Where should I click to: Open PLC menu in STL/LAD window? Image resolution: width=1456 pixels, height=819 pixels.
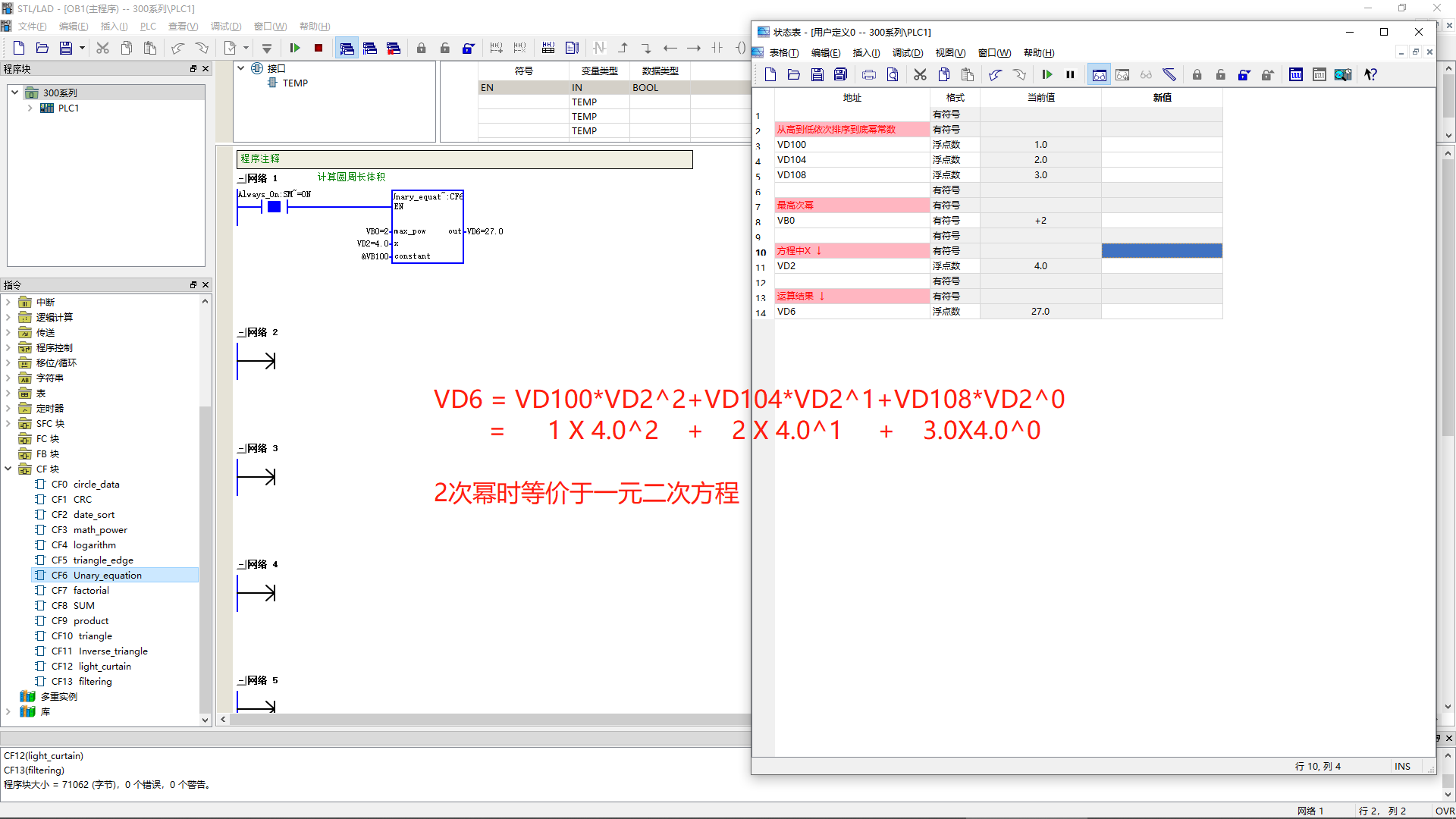(148, 27)
